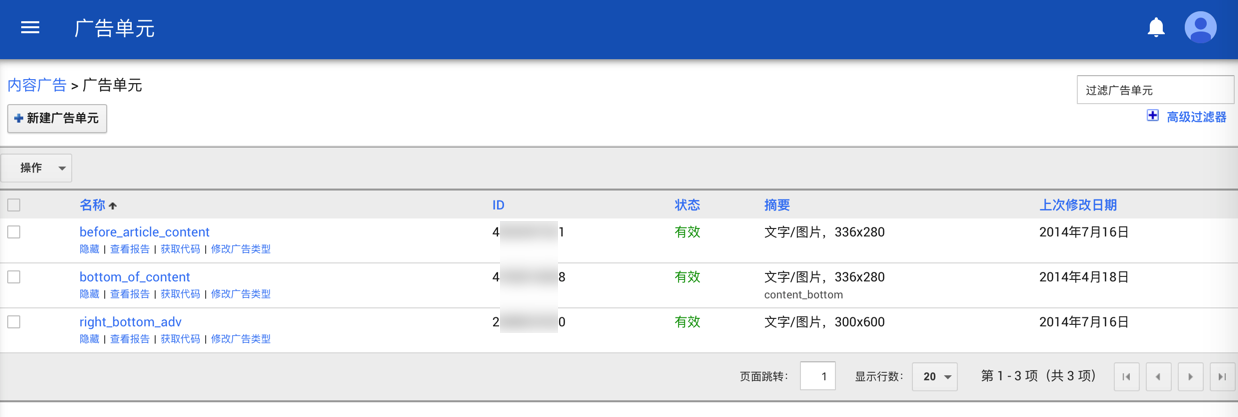This screenshot has height=417, width=1238.
Task: Sort by the 名称 column header
Action: (92, 205)
